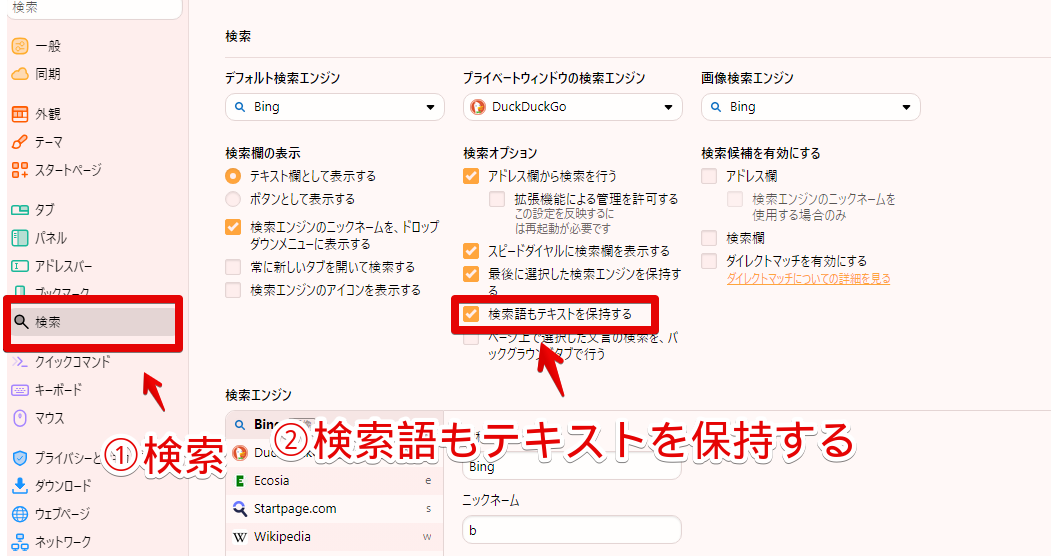Toggle スピードダイヤルに検索欄を表示する checkbox
Screen dimensions: 1051x556
pos(471,251)
